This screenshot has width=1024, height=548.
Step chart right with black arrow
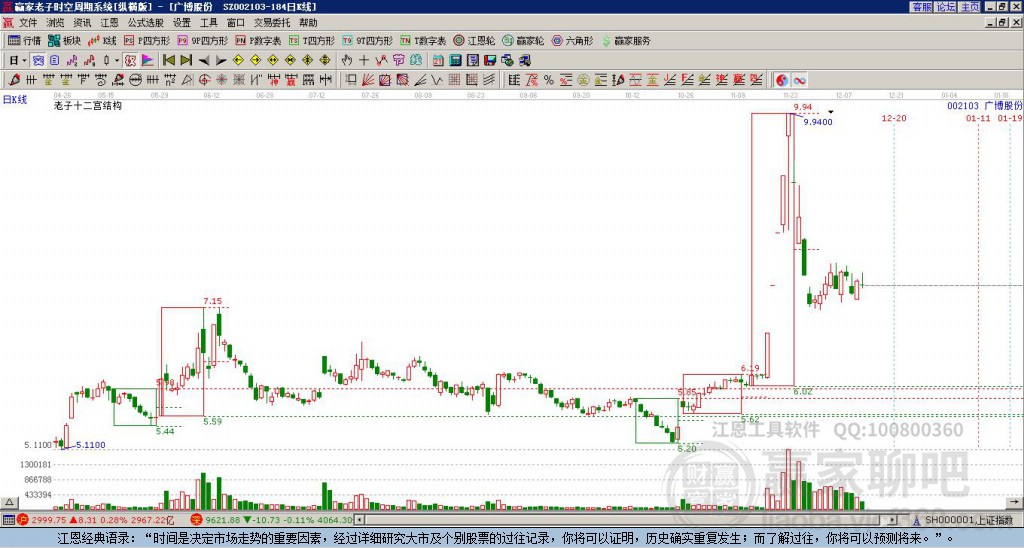[221, 61]
